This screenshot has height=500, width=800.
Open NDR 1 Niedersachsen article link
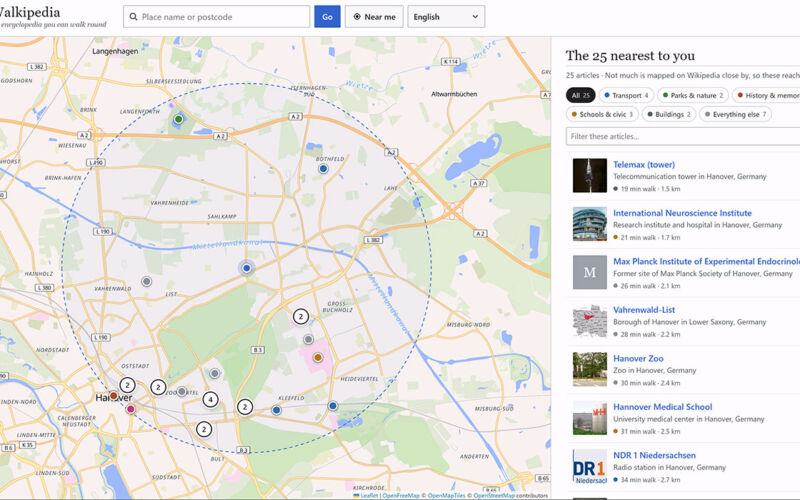click(x=654, y=455)
